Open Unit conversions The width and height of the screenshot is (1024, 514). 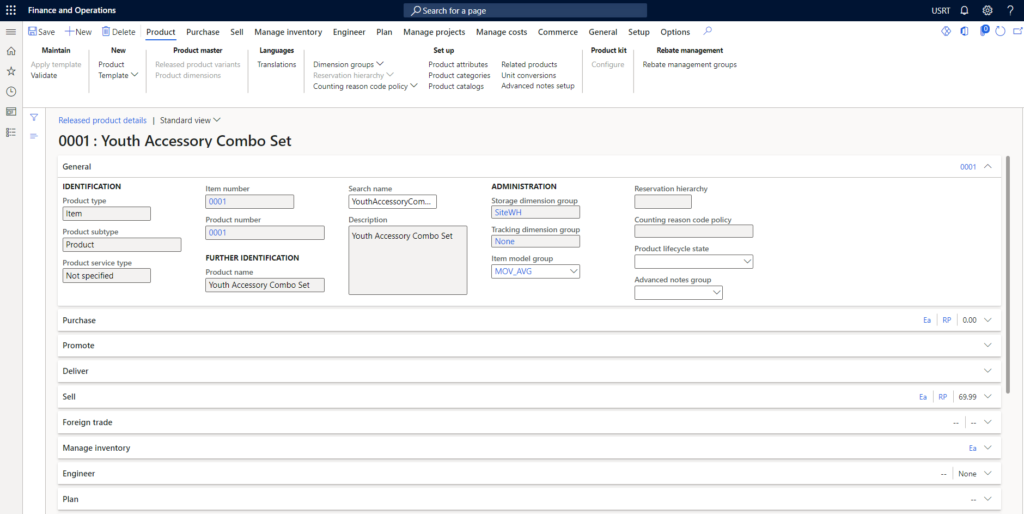click(528, 75)
